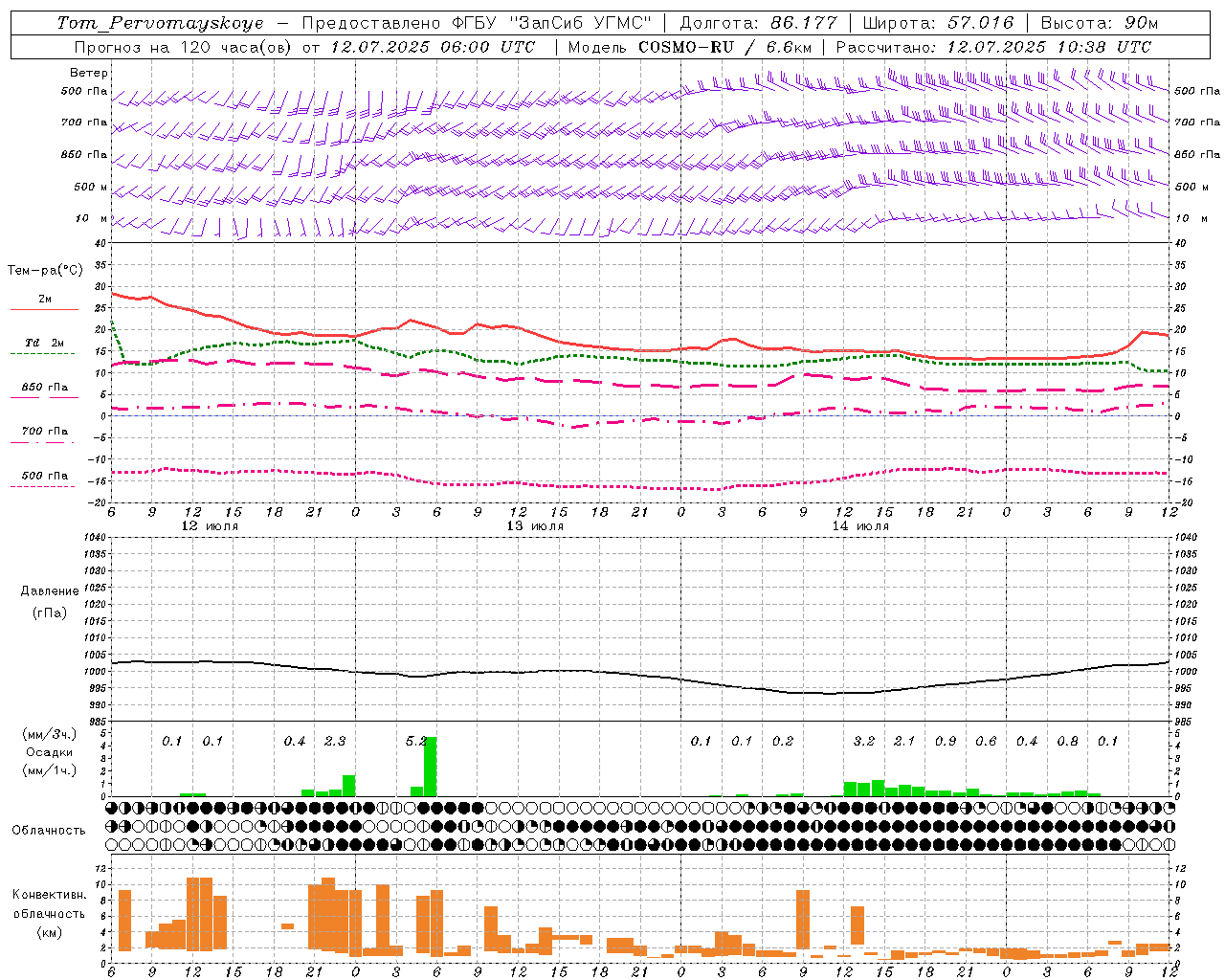Image resolution: width=1225 pixels, height=980 pixels.
Task: Click 'Рассчитано: 12.07.2025 10:38 UTC' timestamp
Action: [993, 46]
